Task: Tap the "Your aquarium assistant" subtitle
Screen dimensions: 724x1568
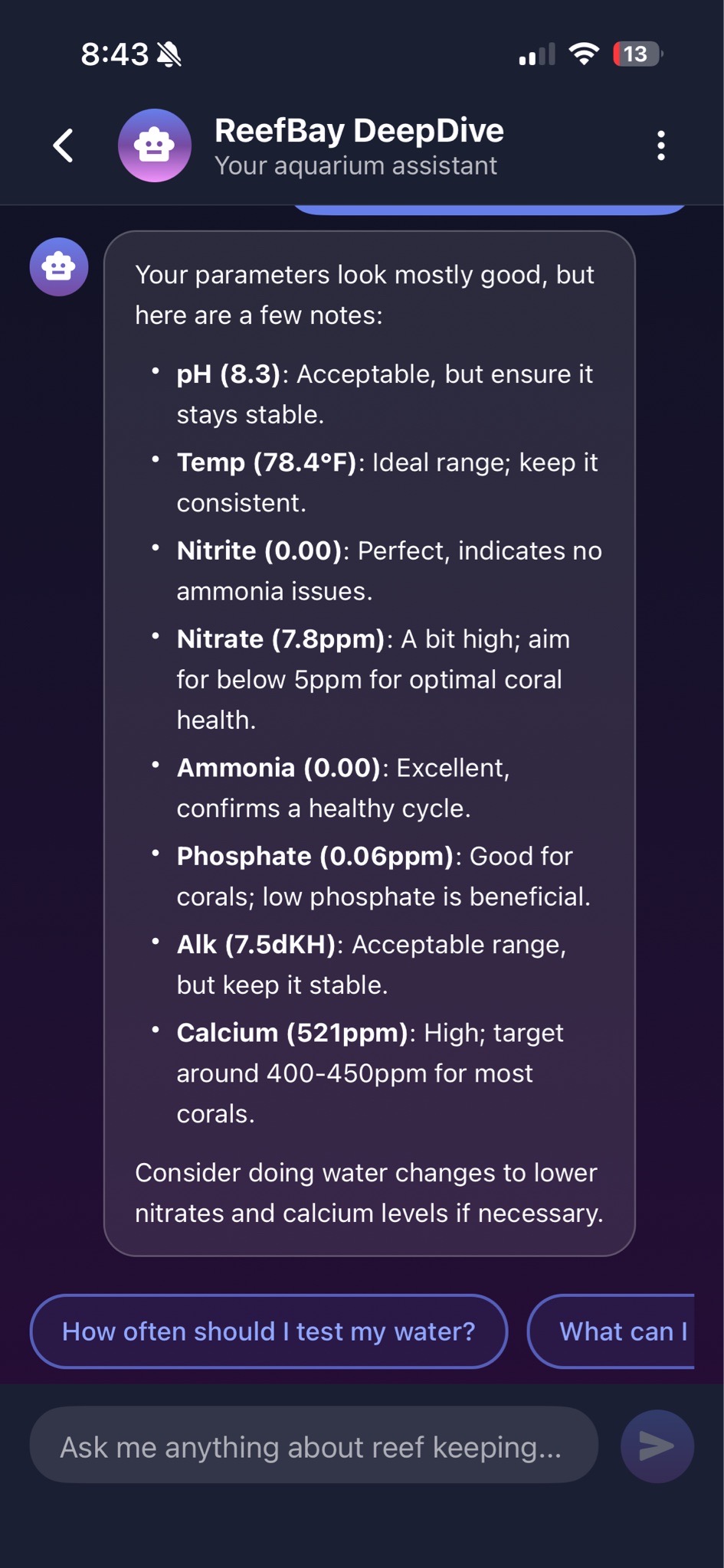Action: click(x=355, y=166)
